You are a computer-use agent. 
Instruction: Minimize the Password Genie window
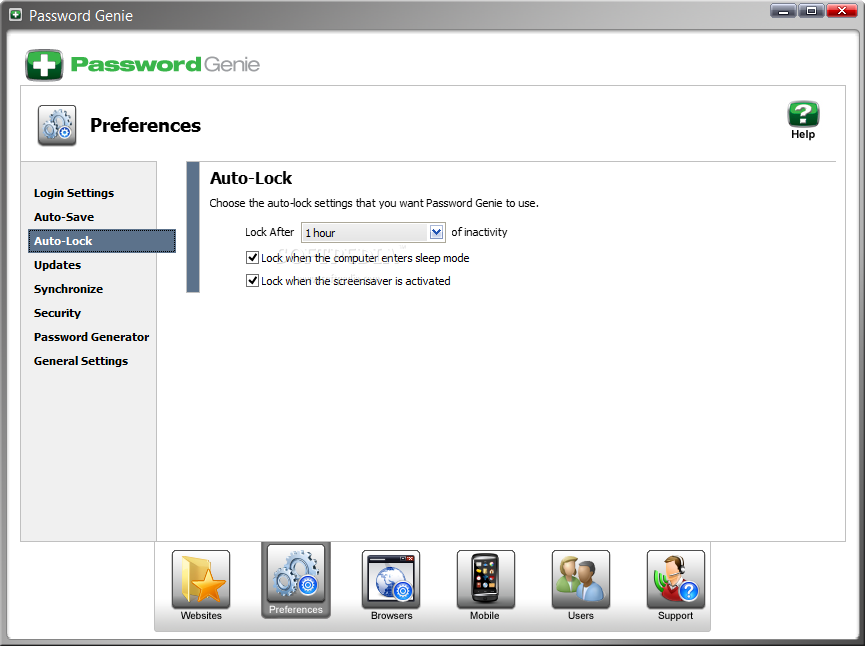[x=783, y=10]
